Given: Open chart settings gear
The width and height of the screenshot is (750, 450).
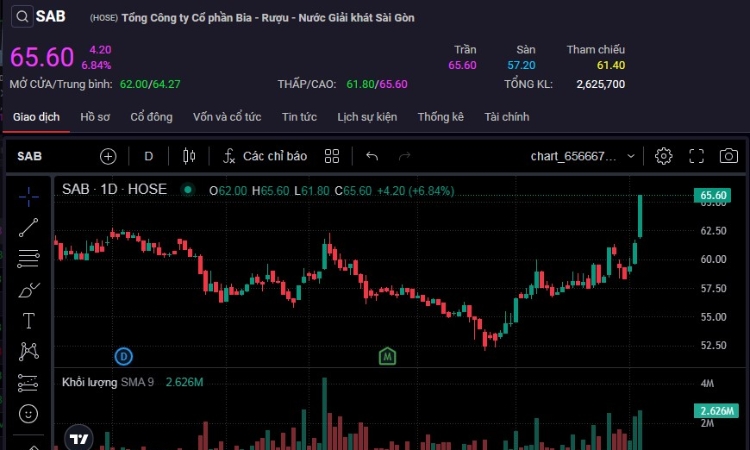Looking at the screenshot, I should point(663,156).
